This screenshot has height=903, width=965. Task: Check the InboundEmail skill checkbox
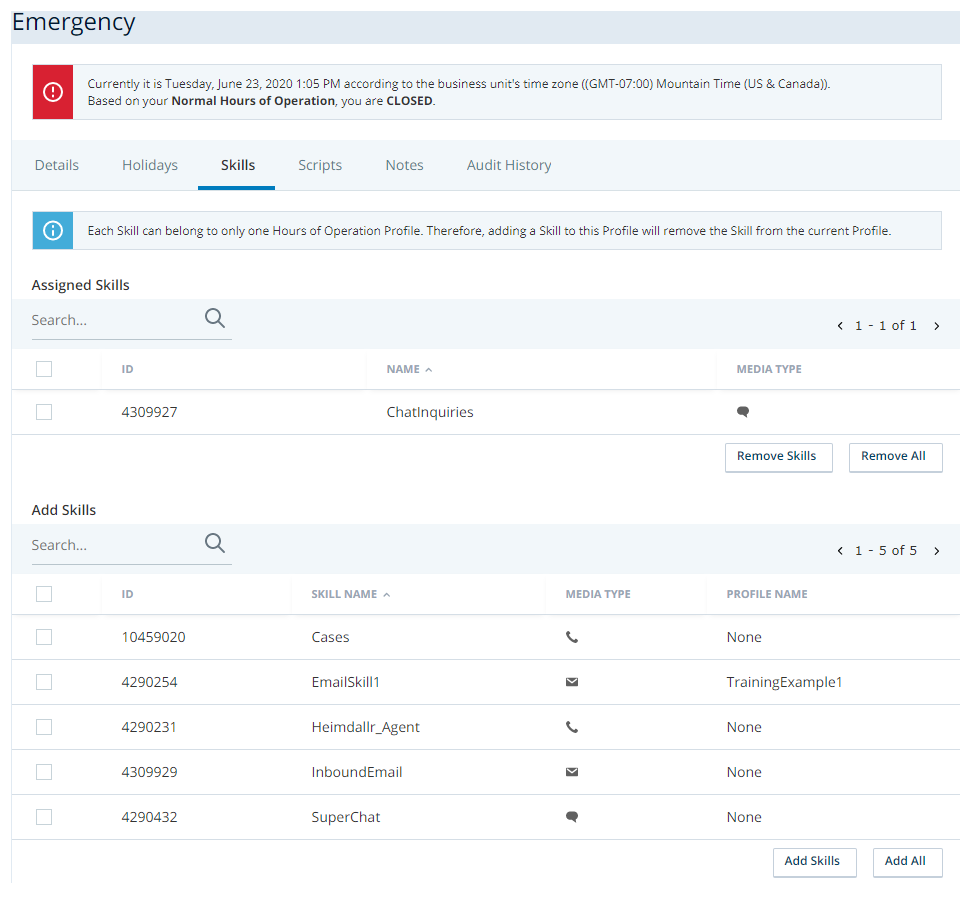click(44, 772)
